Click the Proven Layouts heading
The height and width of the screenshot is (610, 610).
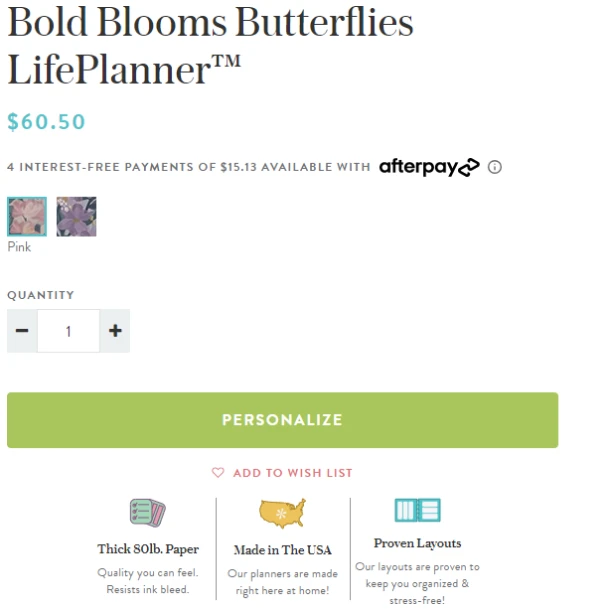point(417,543)
